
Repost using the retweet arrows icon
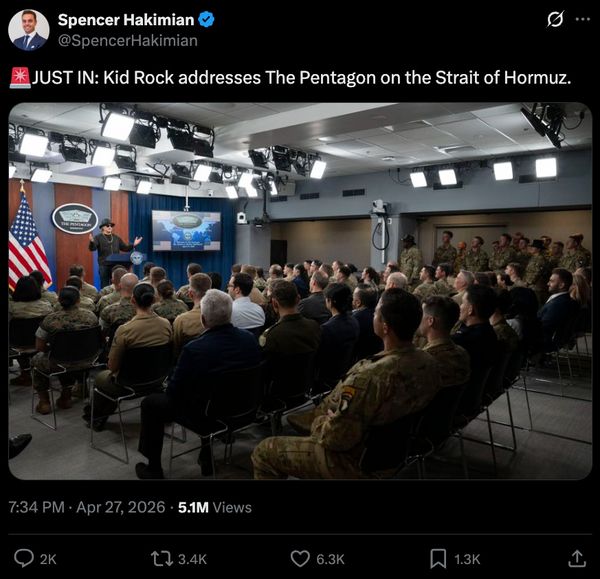162,559
